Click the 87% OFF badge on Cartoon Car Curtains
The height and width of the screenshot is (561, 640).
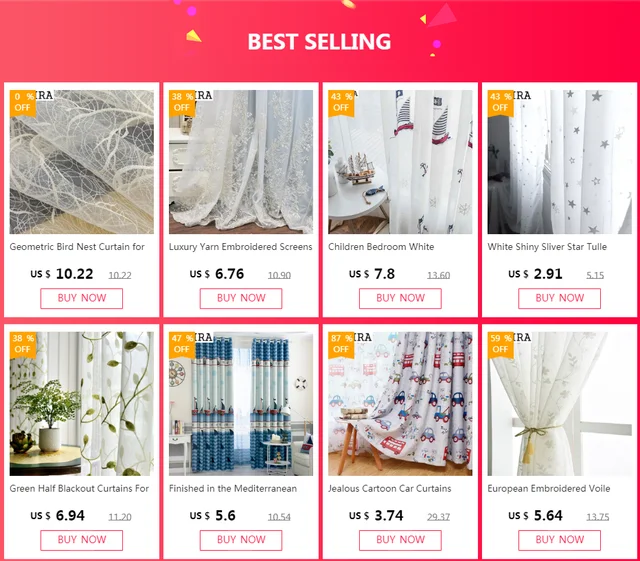[x=341, y=345]
